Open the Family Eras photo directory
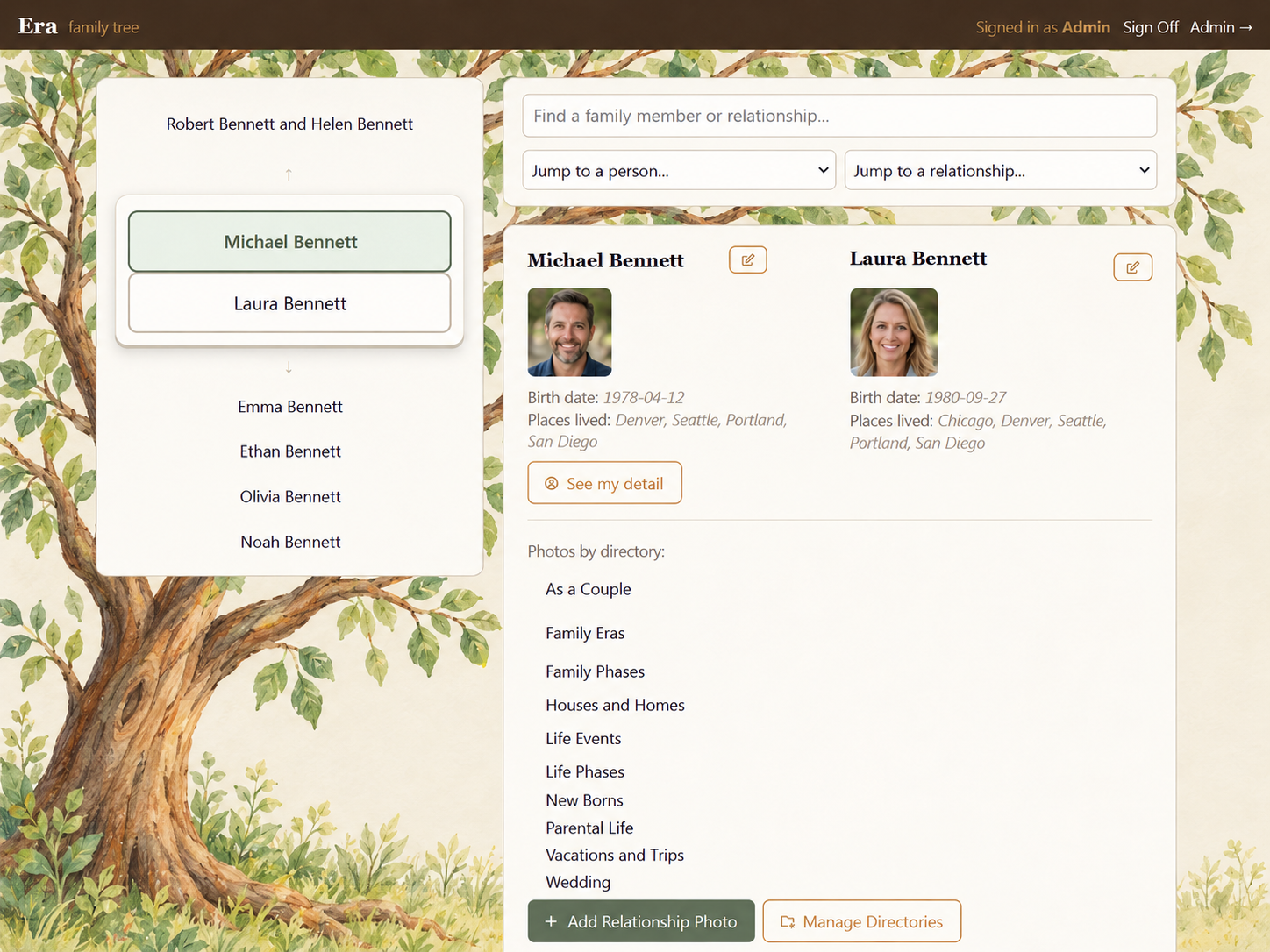The image size is (1270, 952). [x=585, y=633]
